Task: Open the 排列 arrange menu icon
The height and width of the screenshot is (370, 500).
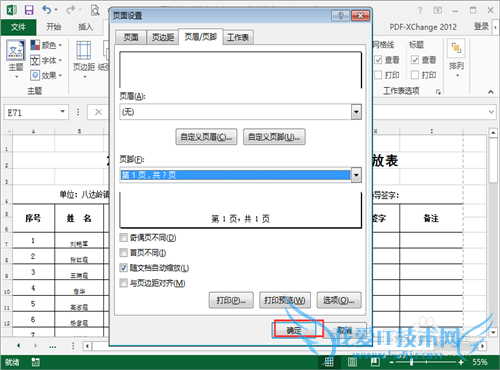Action: pos(456,49)
